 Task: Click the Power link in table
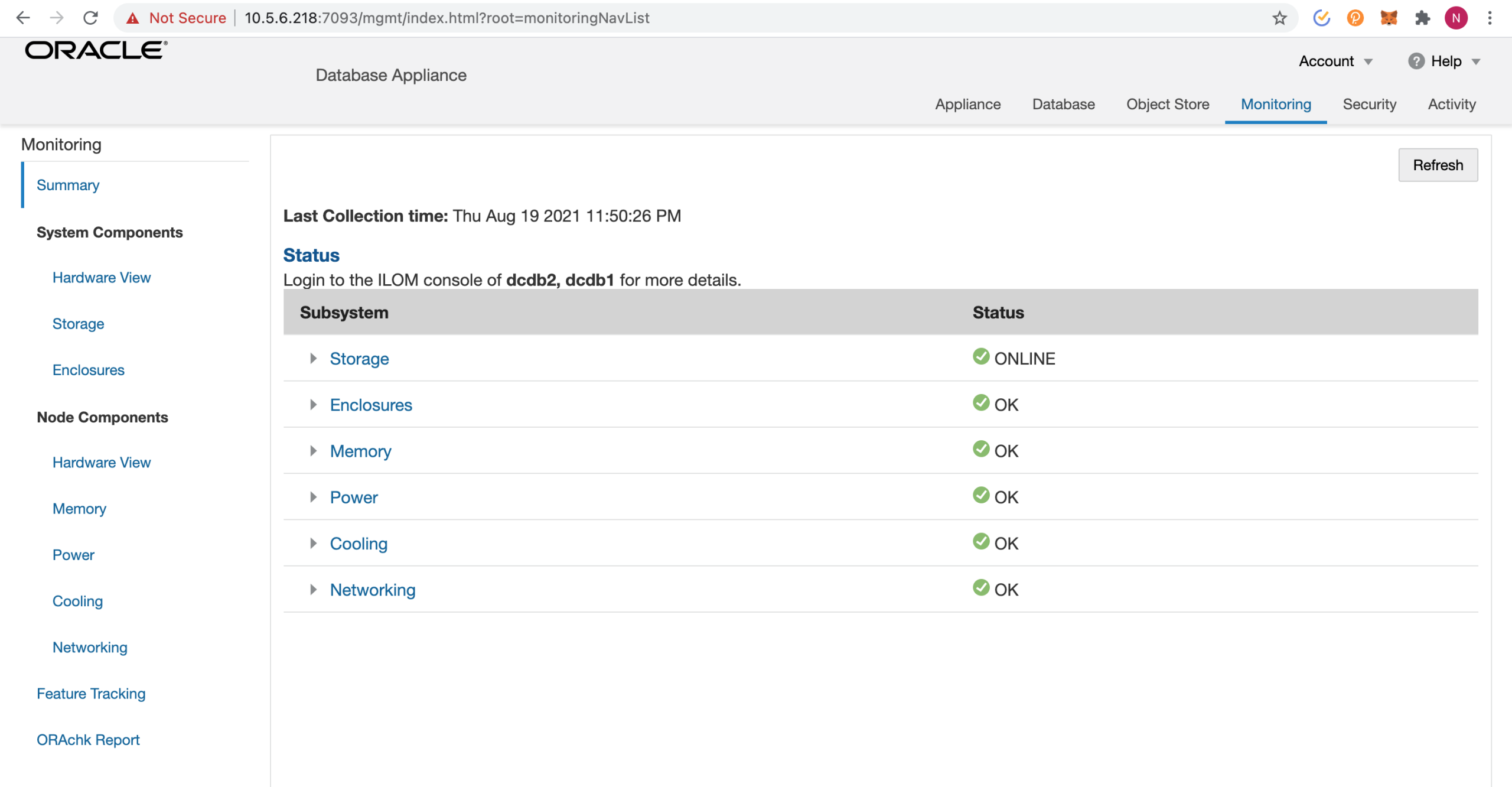click(x=353, y=497)
